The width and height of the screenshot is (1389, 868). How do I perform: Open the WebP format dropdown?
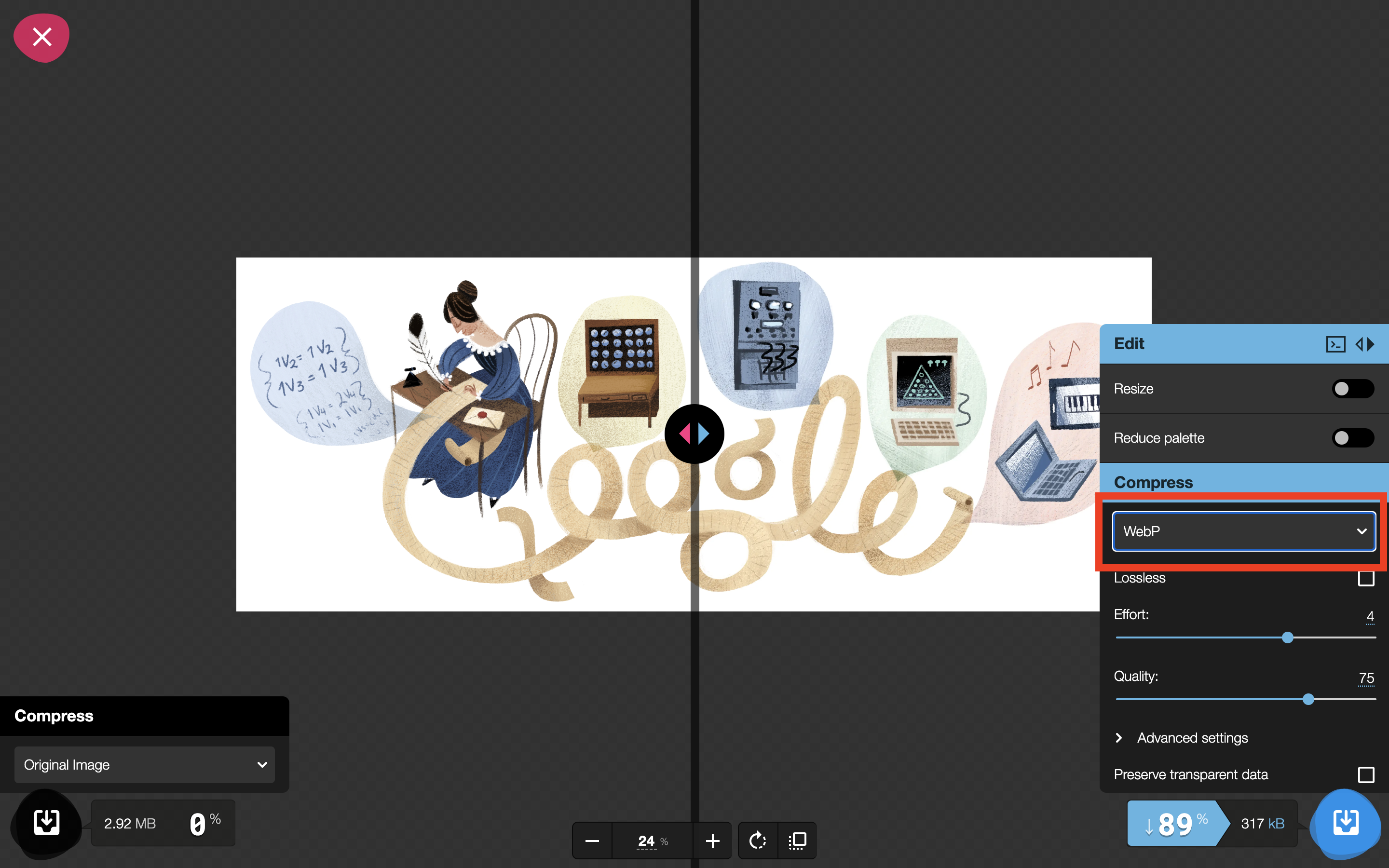[x=1244, y=531]
